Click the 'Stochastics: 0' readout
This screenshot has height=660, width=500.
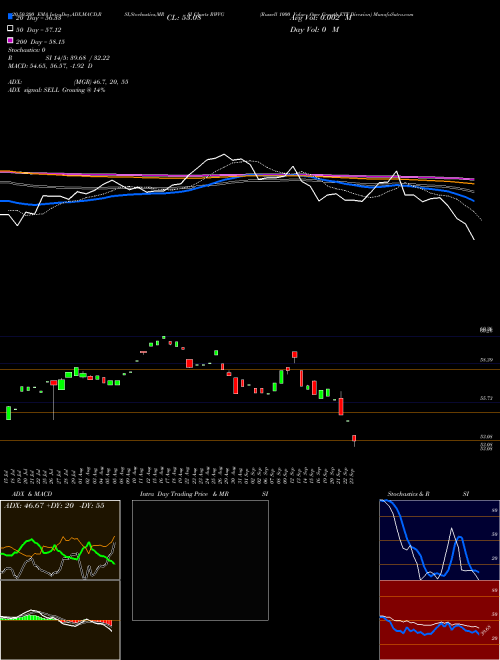click(26, 50)
